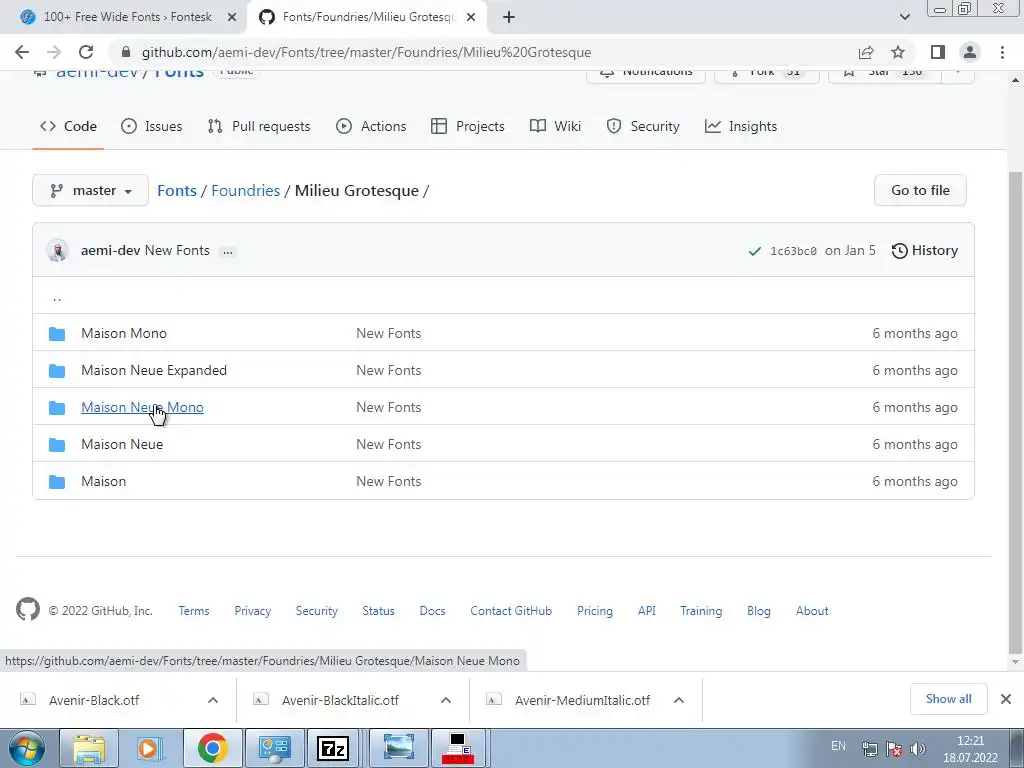1024x768 pixels.
Task: Open the Pull requests tab
Action: point(259,126)
